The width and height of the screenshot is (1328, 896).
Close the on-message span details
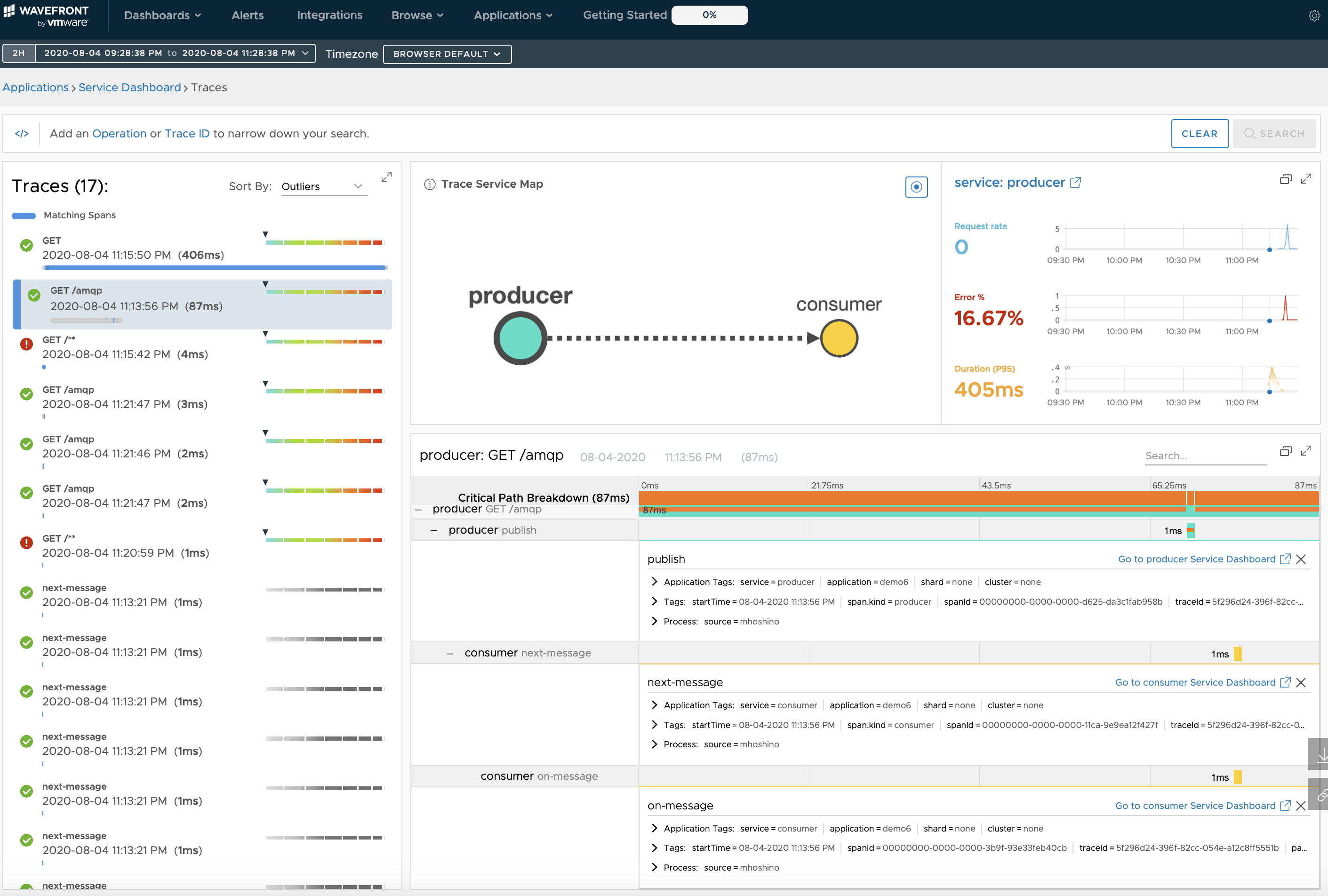pos(1301,805)
